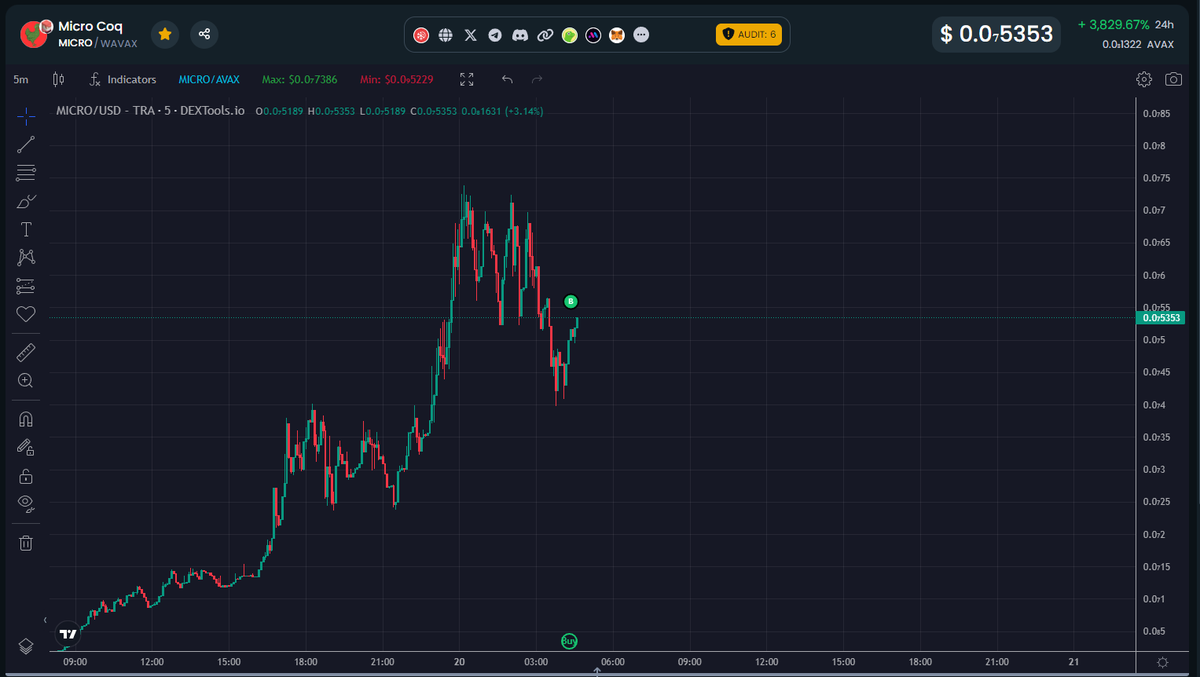Open chart settings with the gear icon
Image resolution: width=1200 pixels, height=677 pixels.
[1143, 78]
